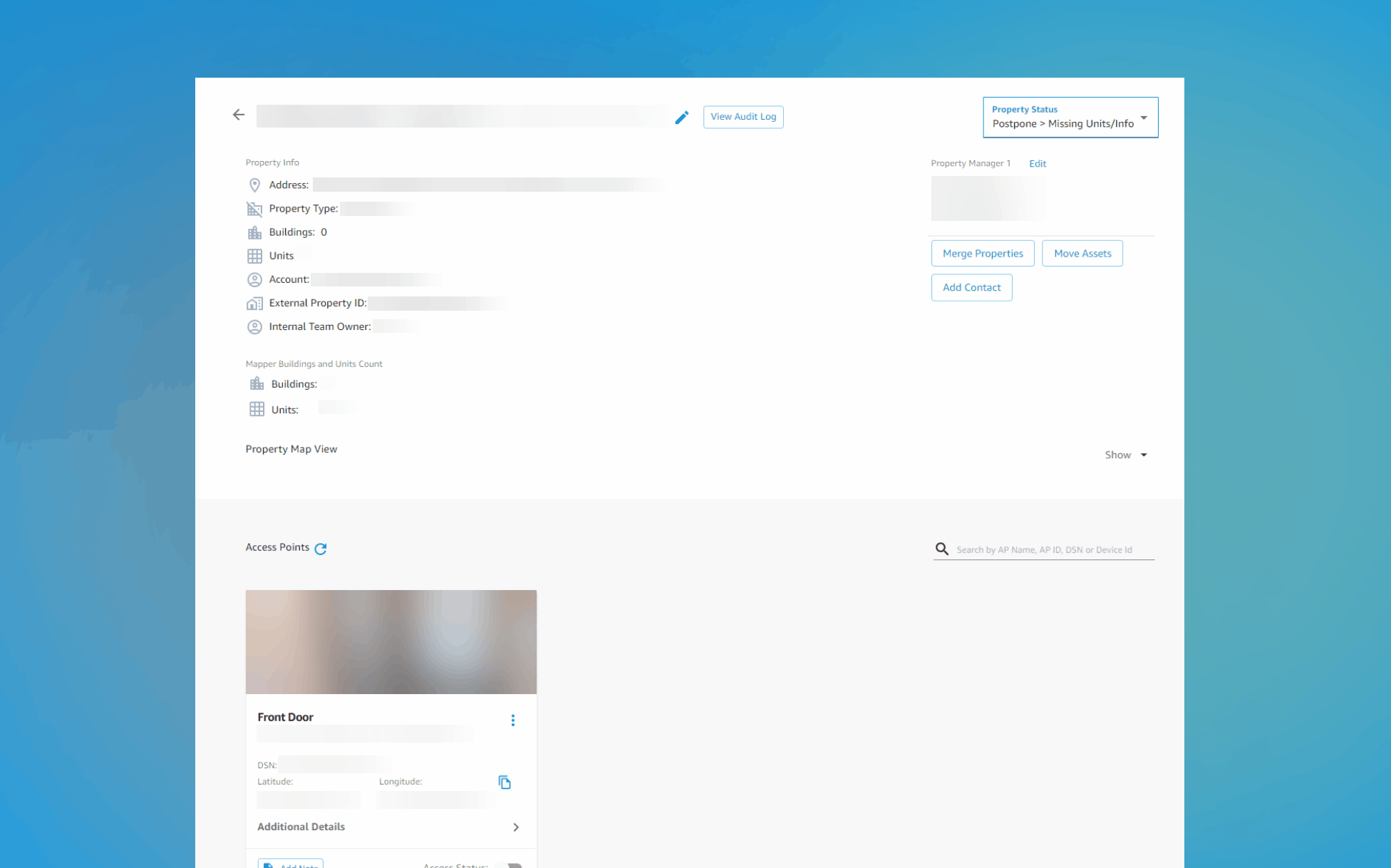Click the 'Access Points' heading
The height and width of the screenshot is (868, 1391).
[277, 547]
